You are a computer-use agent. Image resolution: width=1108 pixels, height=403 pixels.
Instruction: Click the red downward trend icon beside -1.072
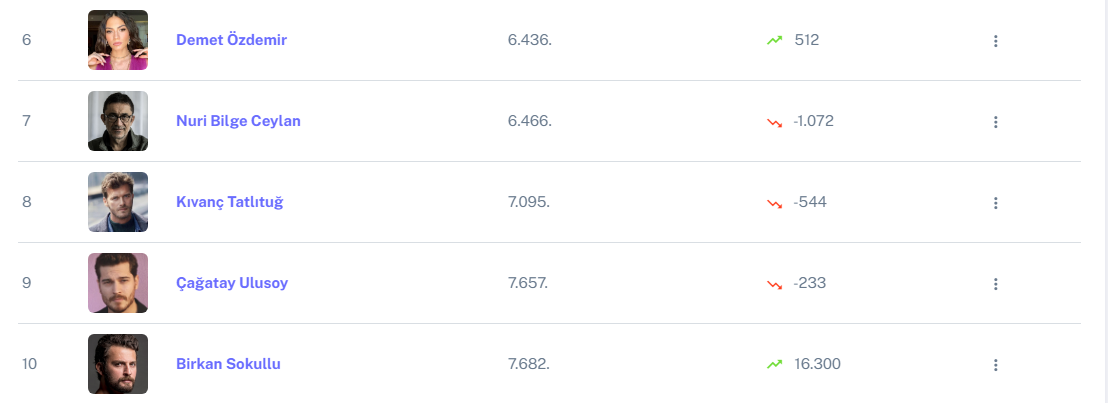point(774,121)
